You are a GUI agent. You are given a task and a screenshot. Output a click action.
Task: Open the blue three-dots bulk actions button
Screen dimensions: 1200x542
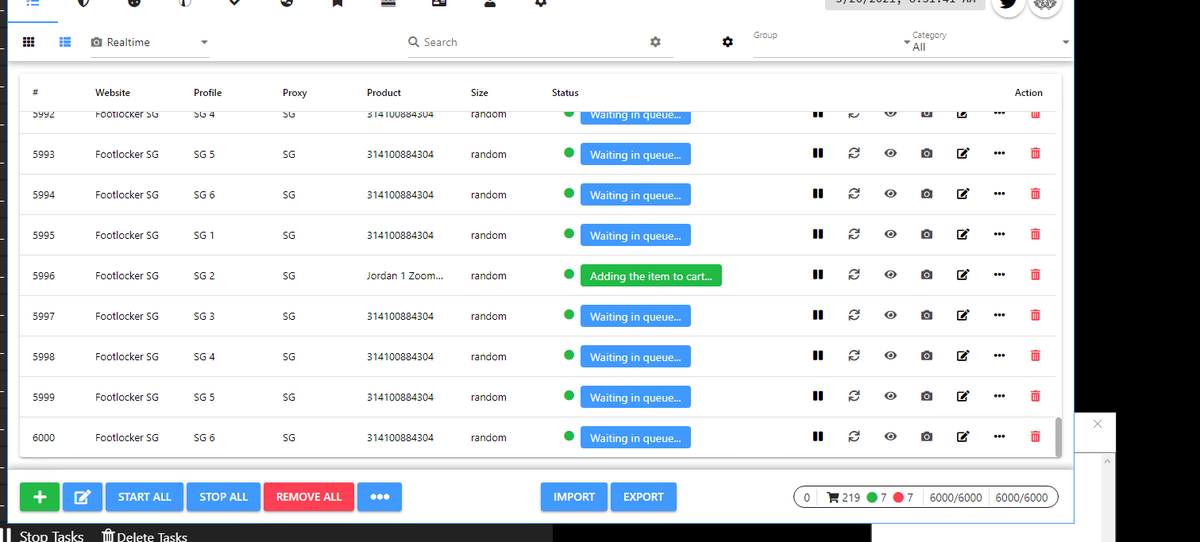(379, 497)
